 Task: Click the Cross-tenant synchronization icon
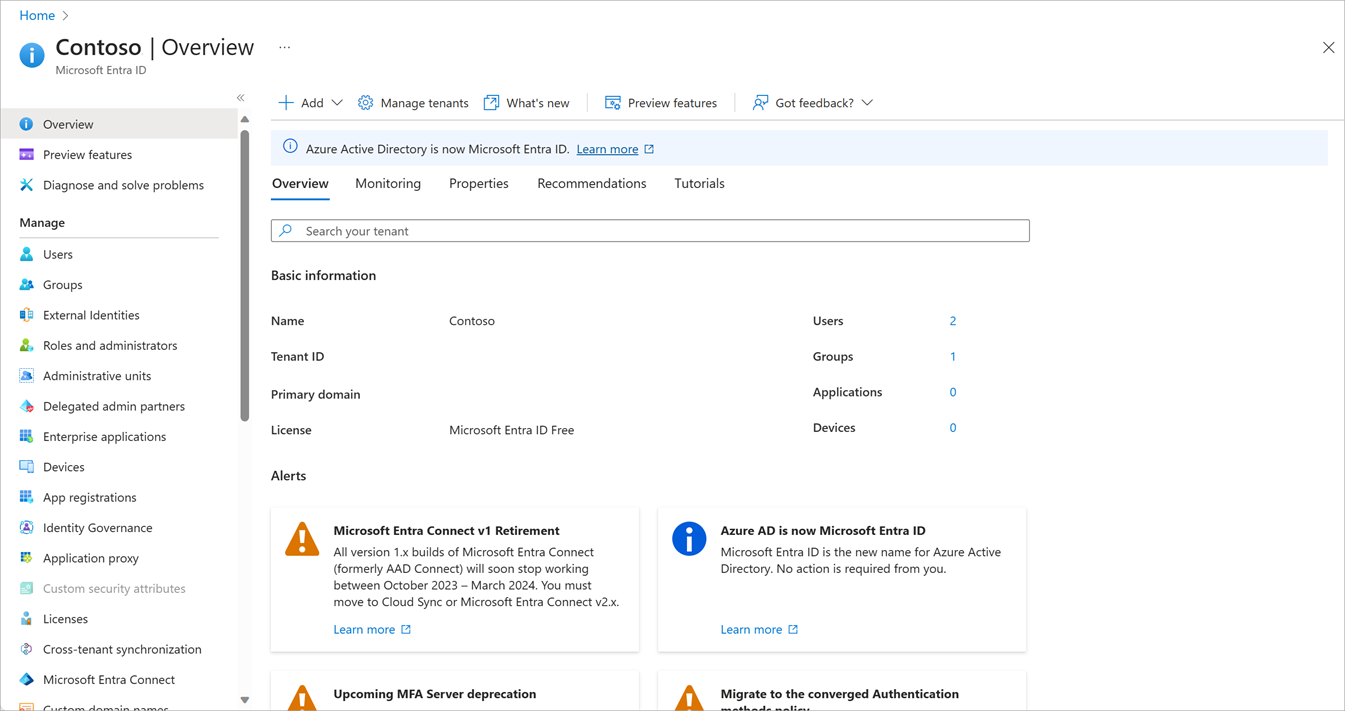[x=26, y=649]
